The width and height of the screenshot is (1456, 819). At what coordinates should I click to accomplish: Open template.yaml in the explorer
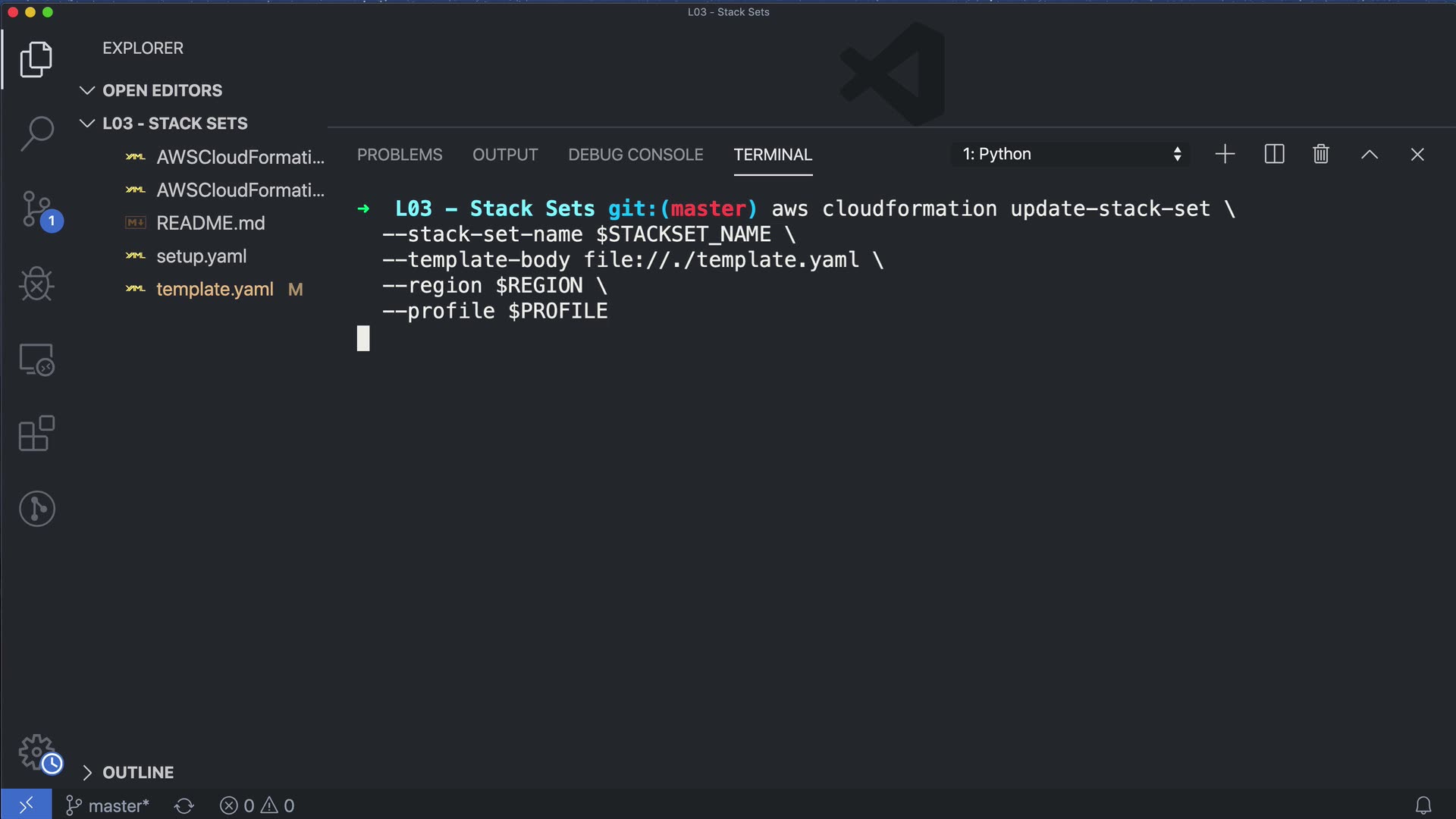(215, 290)
